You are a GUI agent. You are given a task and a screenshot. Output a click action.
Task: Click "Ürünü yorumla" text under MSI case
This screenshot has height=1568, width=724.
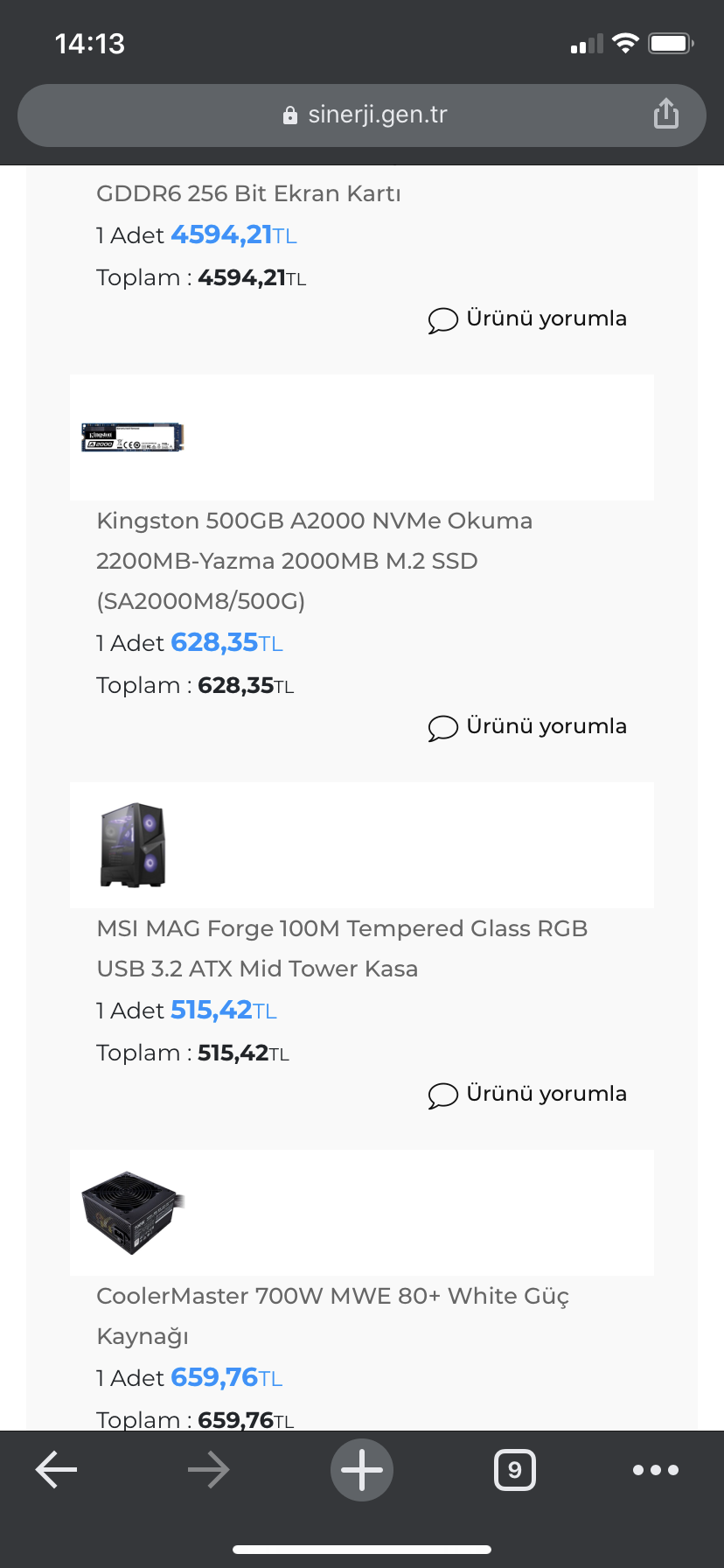(x=546, y=1094)
